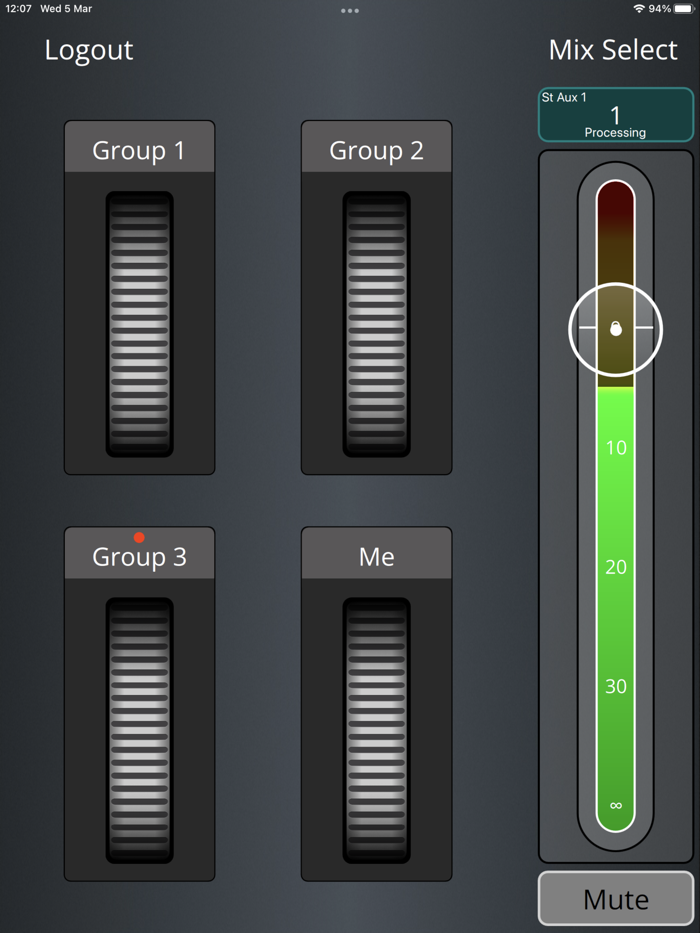Click the red indicator dot on Group 3

139,537
